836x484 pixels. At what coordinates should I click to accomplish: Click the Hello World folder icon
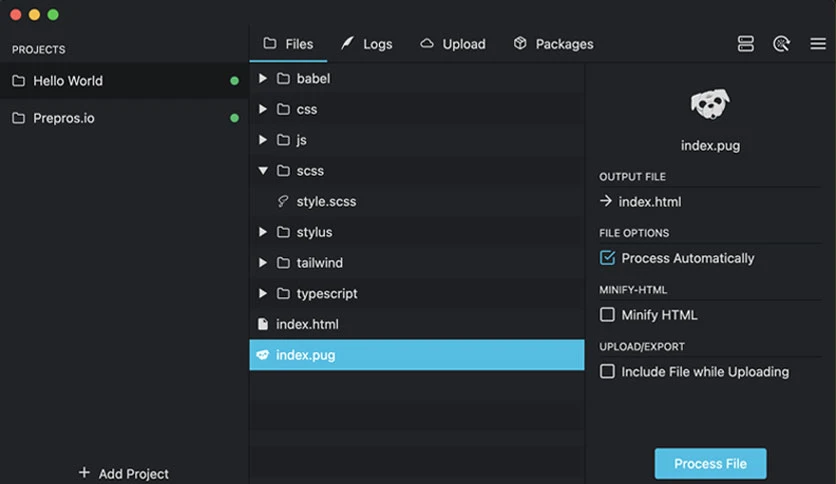(19, 80)
